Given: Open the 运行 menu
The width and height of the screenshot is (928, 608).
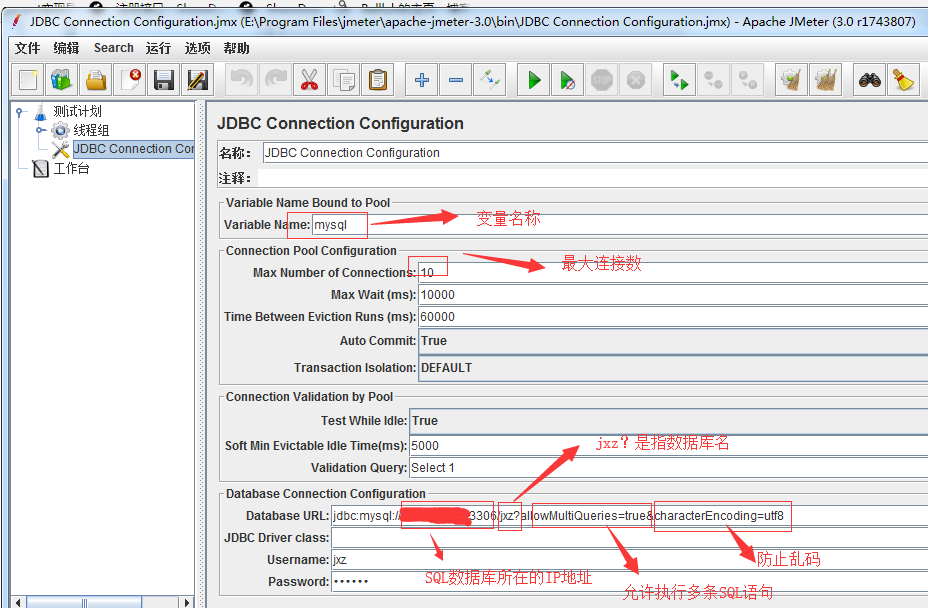Looking at the screenshot, I should point(159,48).
